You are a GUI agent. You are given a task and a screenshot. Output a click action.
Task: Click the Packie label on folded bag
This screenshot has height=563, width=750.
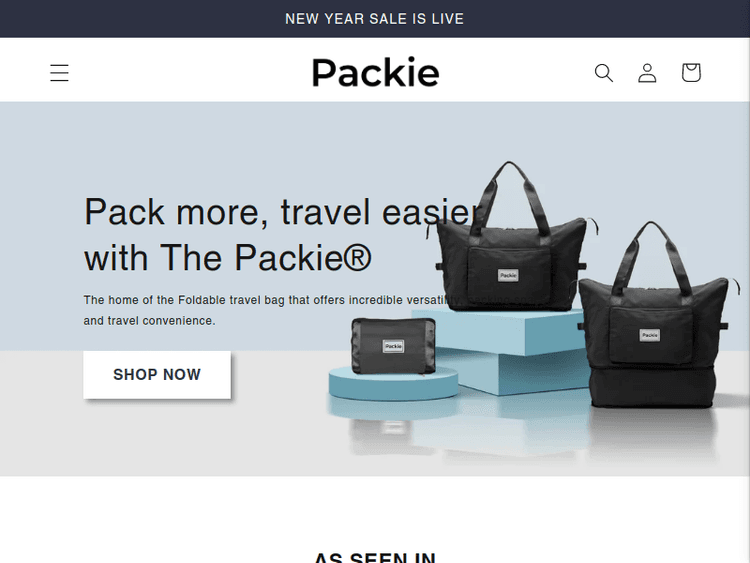(x=393, y=346)
